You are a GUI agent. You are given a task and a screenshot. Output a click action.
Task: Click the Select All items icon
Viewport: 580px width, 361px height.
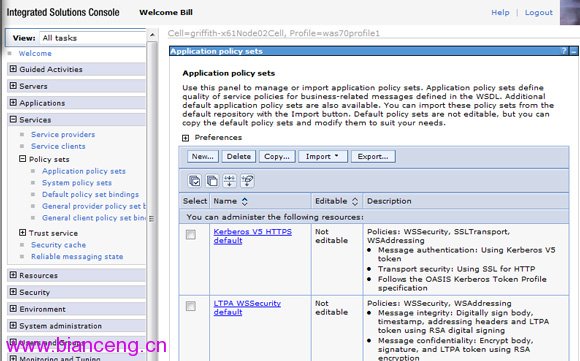click(x=195, y=181)
